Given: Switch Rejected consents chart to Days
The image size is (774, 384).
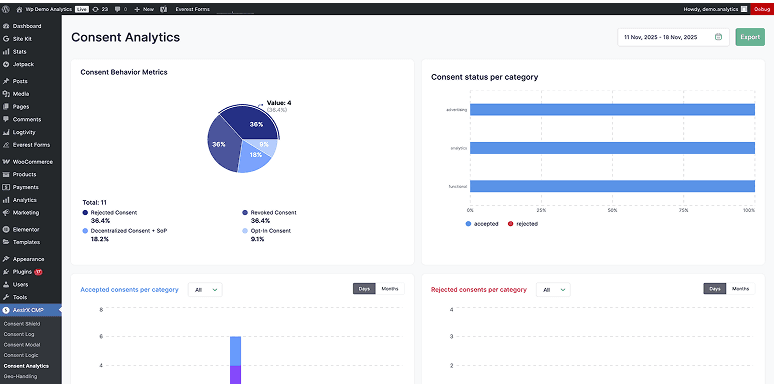Looking at the screenshot, I should [x=715, y=289].
